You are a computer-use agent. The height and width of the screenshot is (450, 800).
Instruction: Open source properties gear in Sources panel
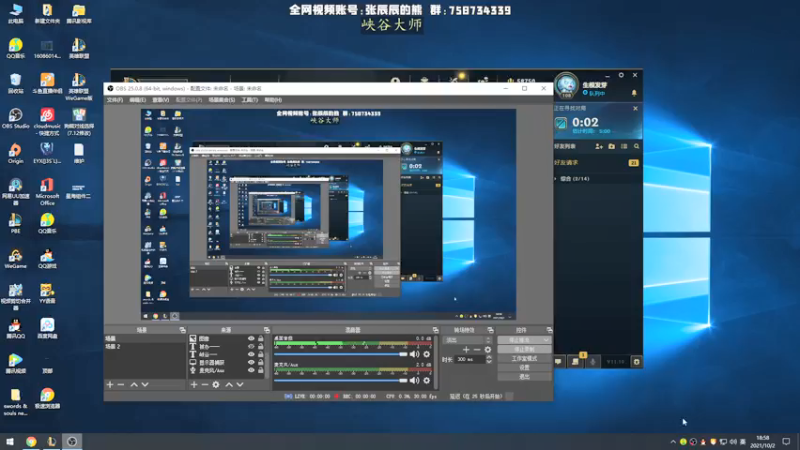[x=216, y=385]
